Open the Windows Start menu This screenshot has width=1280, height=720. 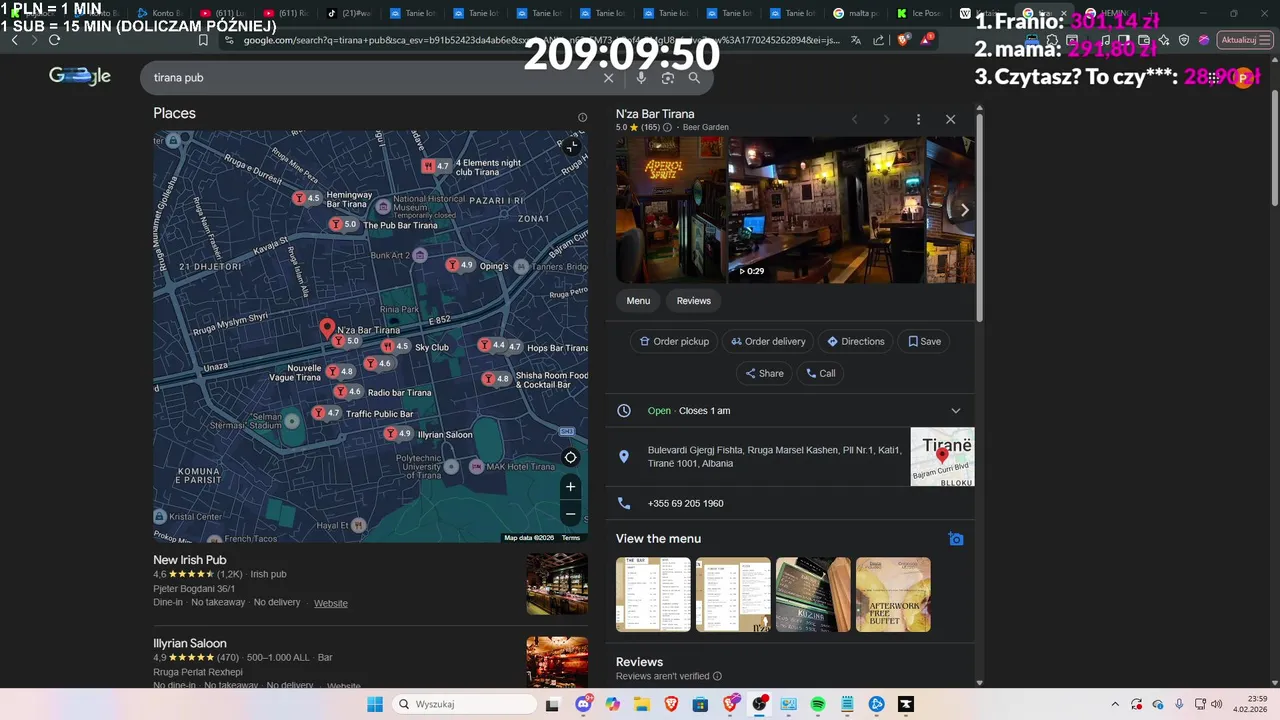tap(375, 704)
